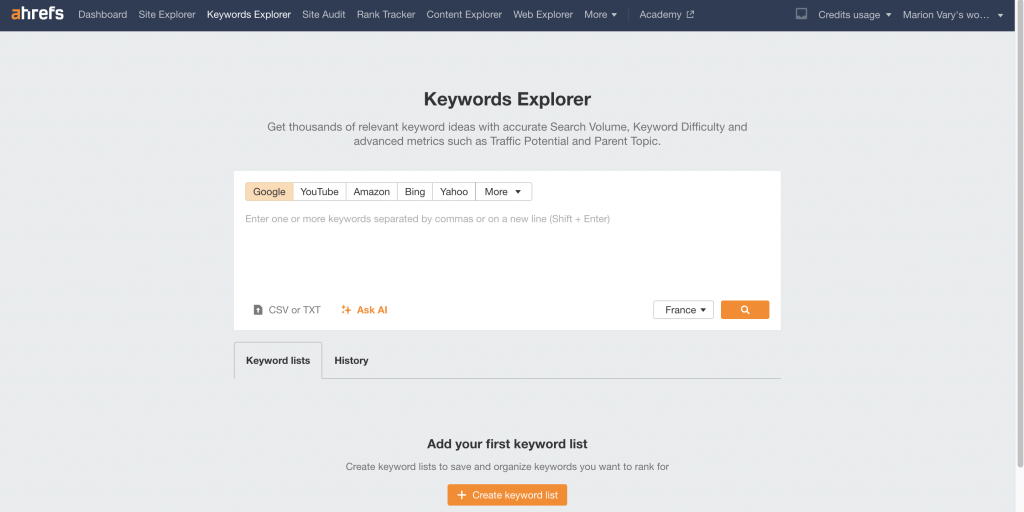Select the Bing search engine tab
This screenshot has width=1024, height=512.
tap(415, 191)
